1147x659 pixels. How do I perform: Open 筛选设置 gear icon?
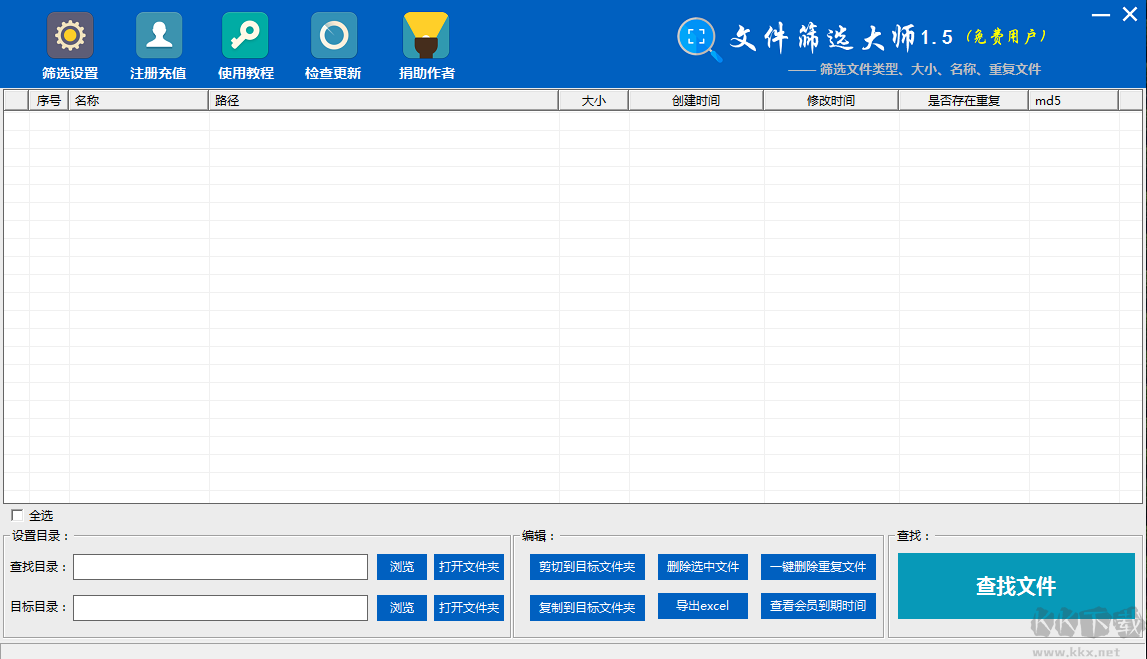click(x=70, y=35)
